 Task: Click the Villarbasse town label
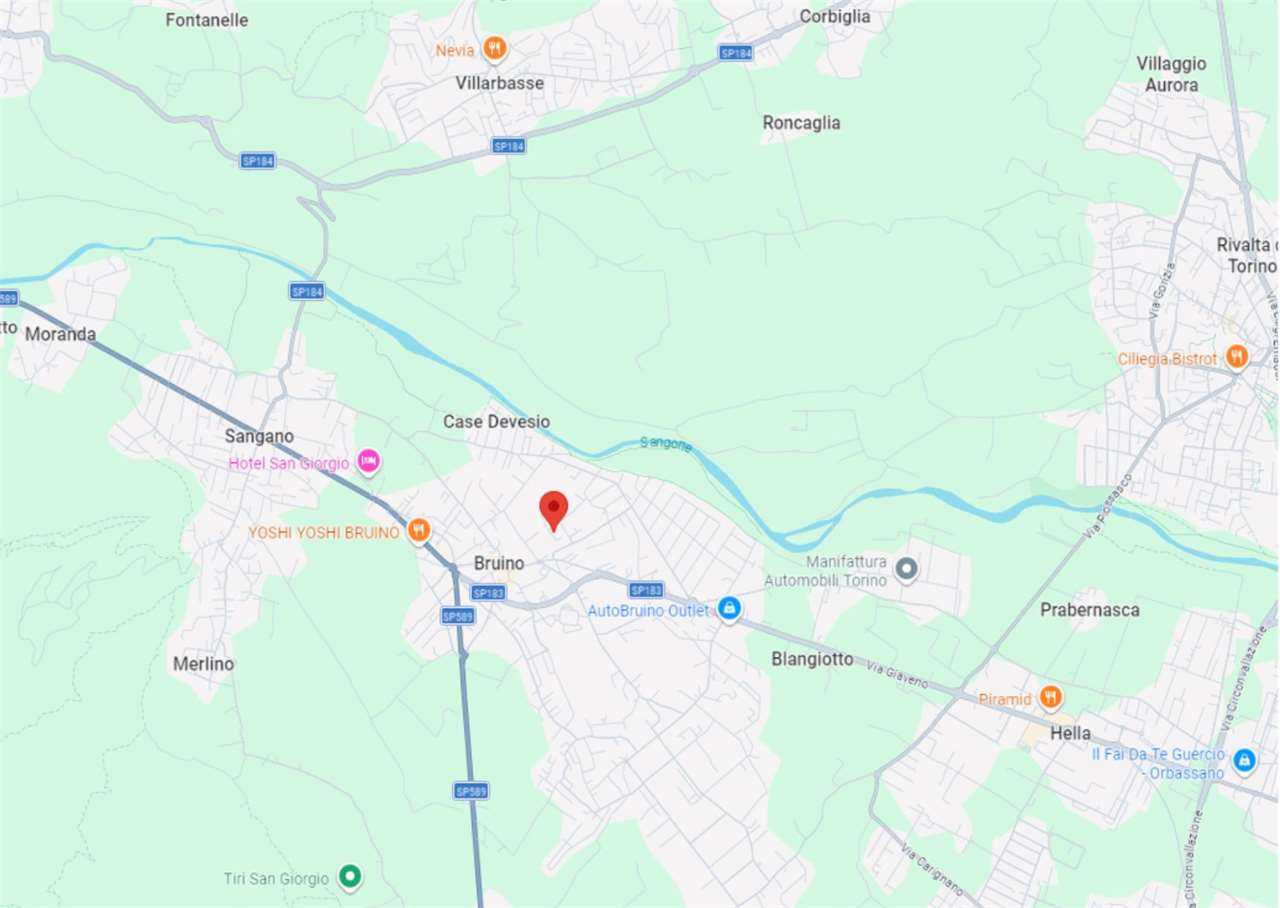[500, 83]
